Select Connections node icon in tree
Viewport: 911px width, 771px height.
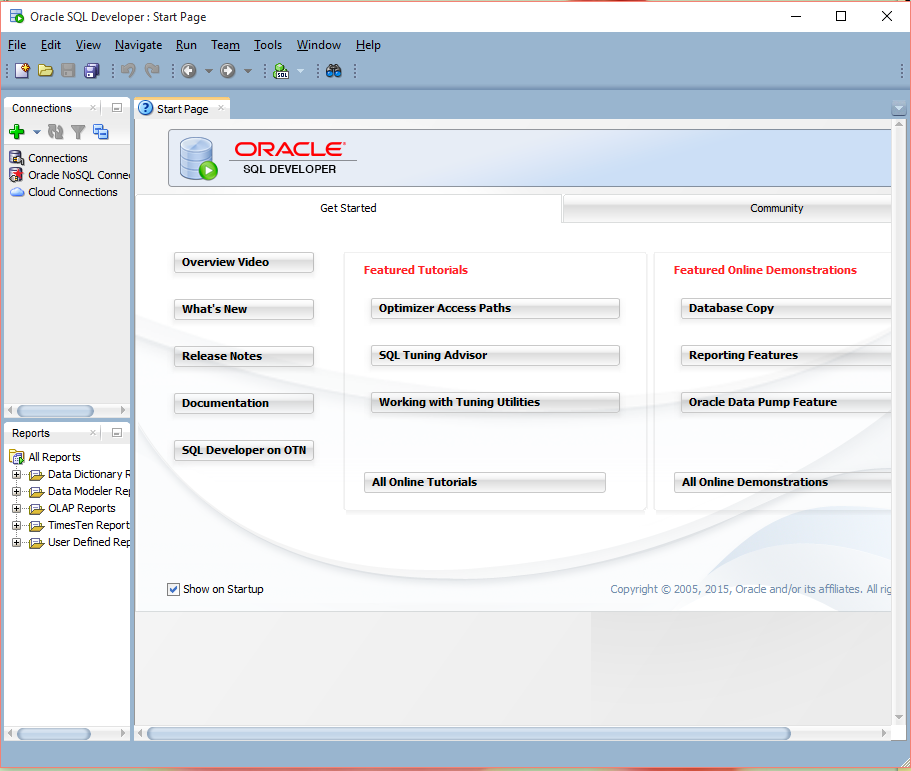tap(17, 157)
